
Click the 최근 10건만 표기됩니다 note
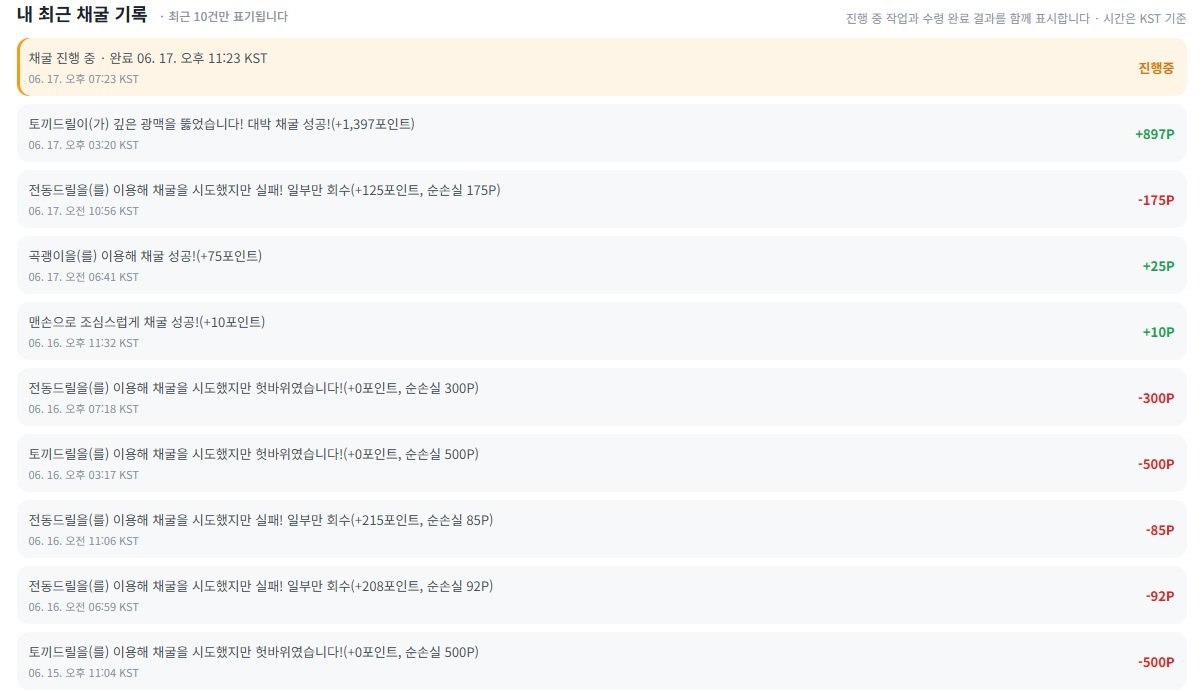click(x=224, y=17)
